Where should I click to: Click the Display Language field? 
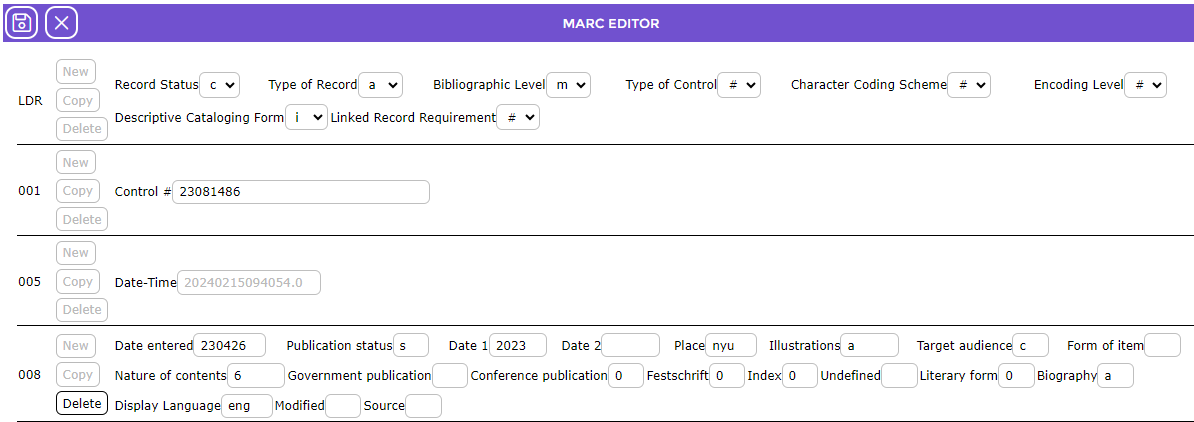[247, 406]
